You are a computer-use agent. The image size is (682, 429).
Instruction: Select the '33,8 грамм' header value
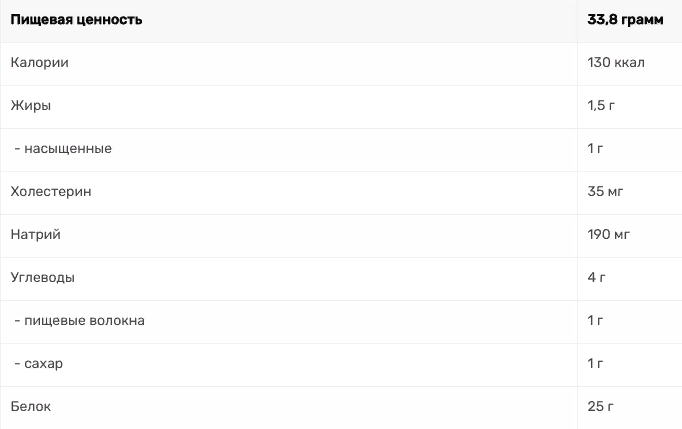pos(625,20)
